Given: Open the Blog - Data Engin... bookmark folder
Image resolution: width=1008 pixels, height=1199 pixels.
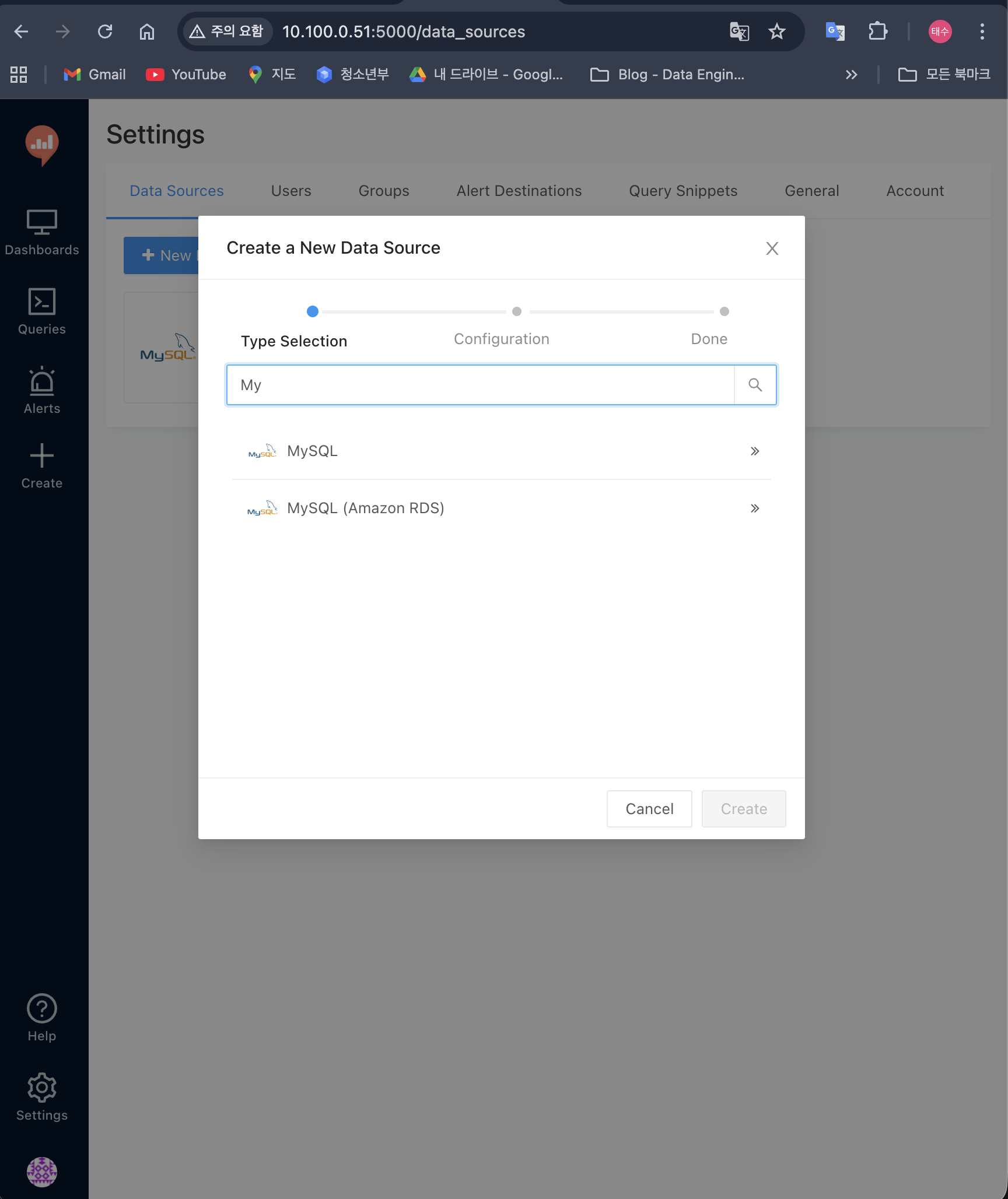Looking at the screenshot, I should coord(667,75).
